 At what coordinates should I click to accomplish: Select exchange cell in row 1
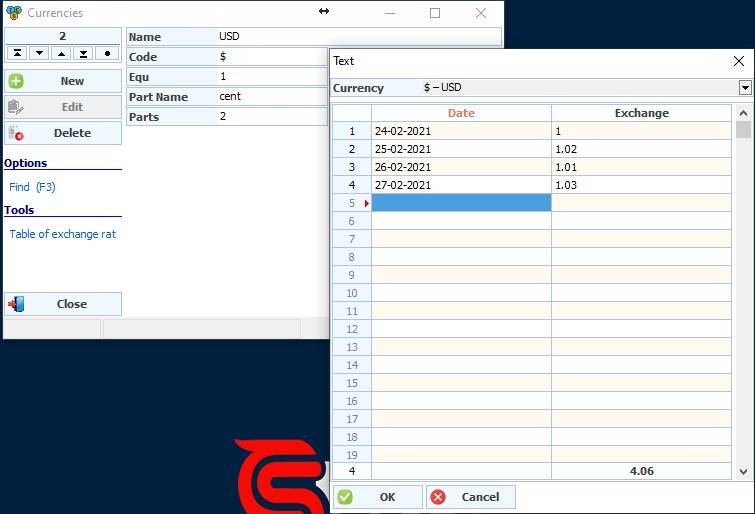641,131
